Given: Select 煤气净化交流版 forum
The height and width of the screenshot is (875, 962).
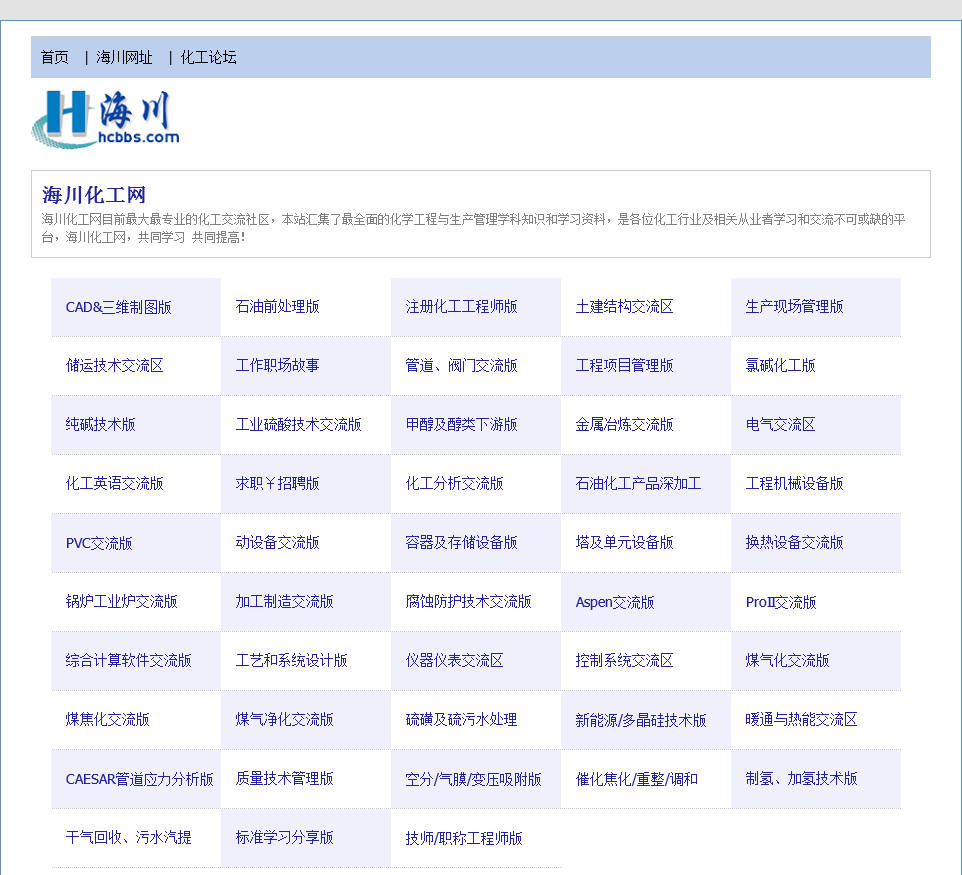Looking at the screenshot, I should pos(284,719).
